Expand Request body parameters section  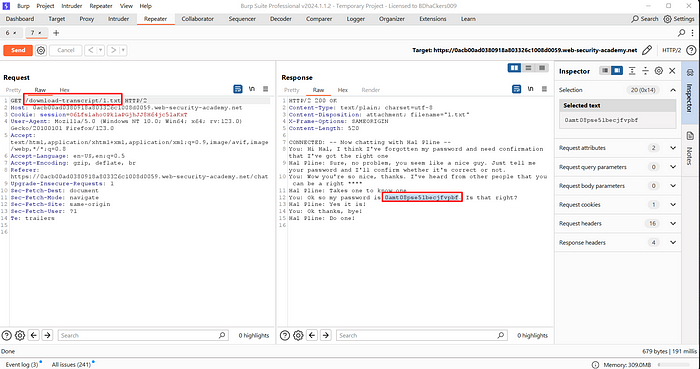coord(673,186)
